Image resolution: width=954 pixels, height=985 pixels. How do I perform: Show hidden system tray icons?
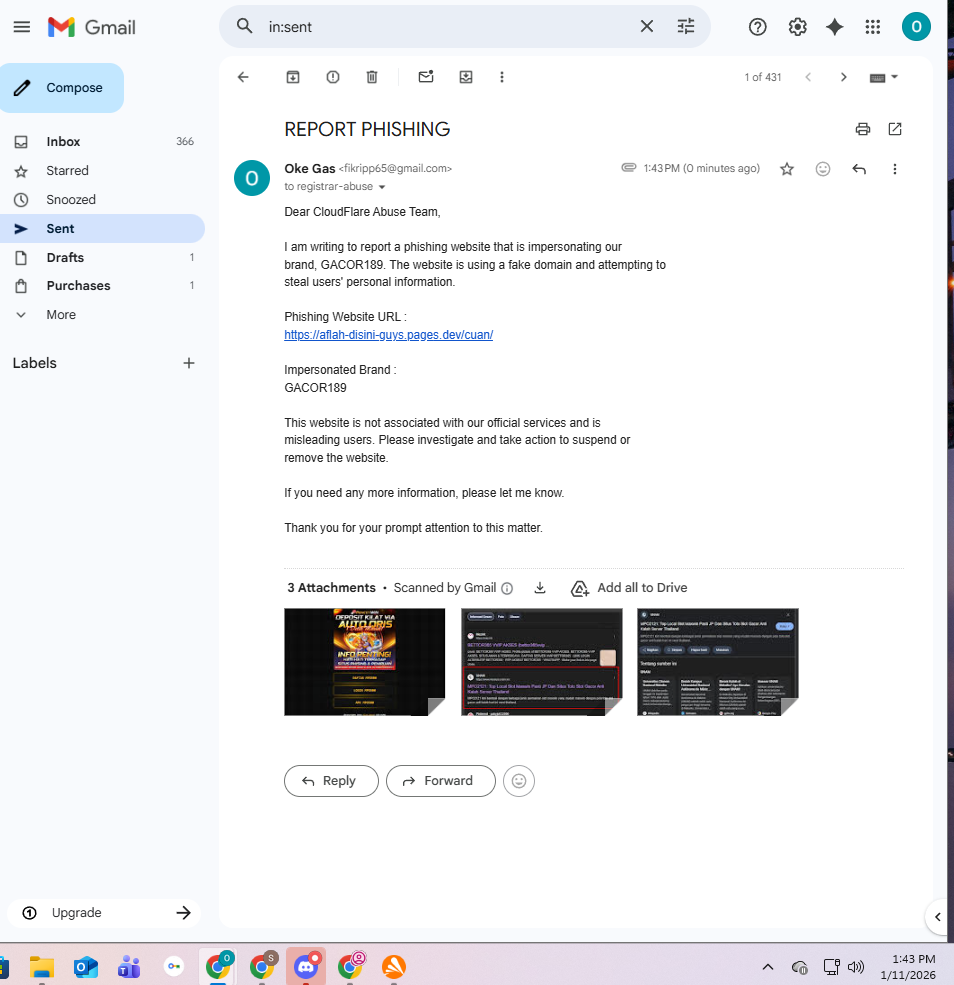click(x=767, y=967)
